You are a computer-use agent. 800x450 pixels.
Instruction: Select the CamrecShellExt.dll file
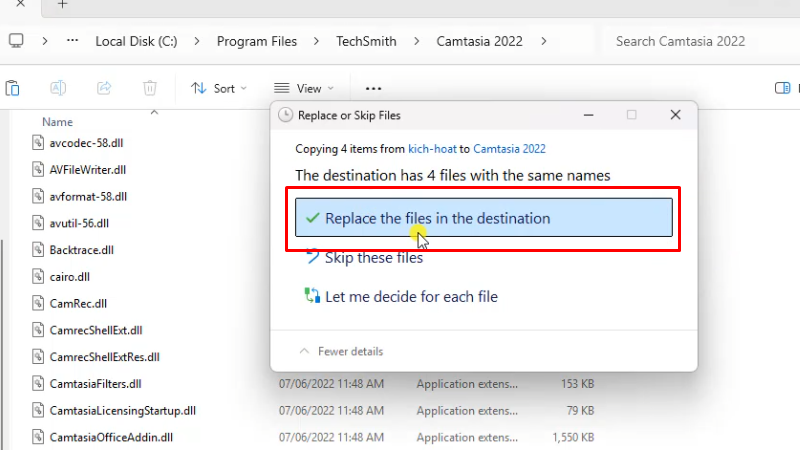click(x=96, y=330)
